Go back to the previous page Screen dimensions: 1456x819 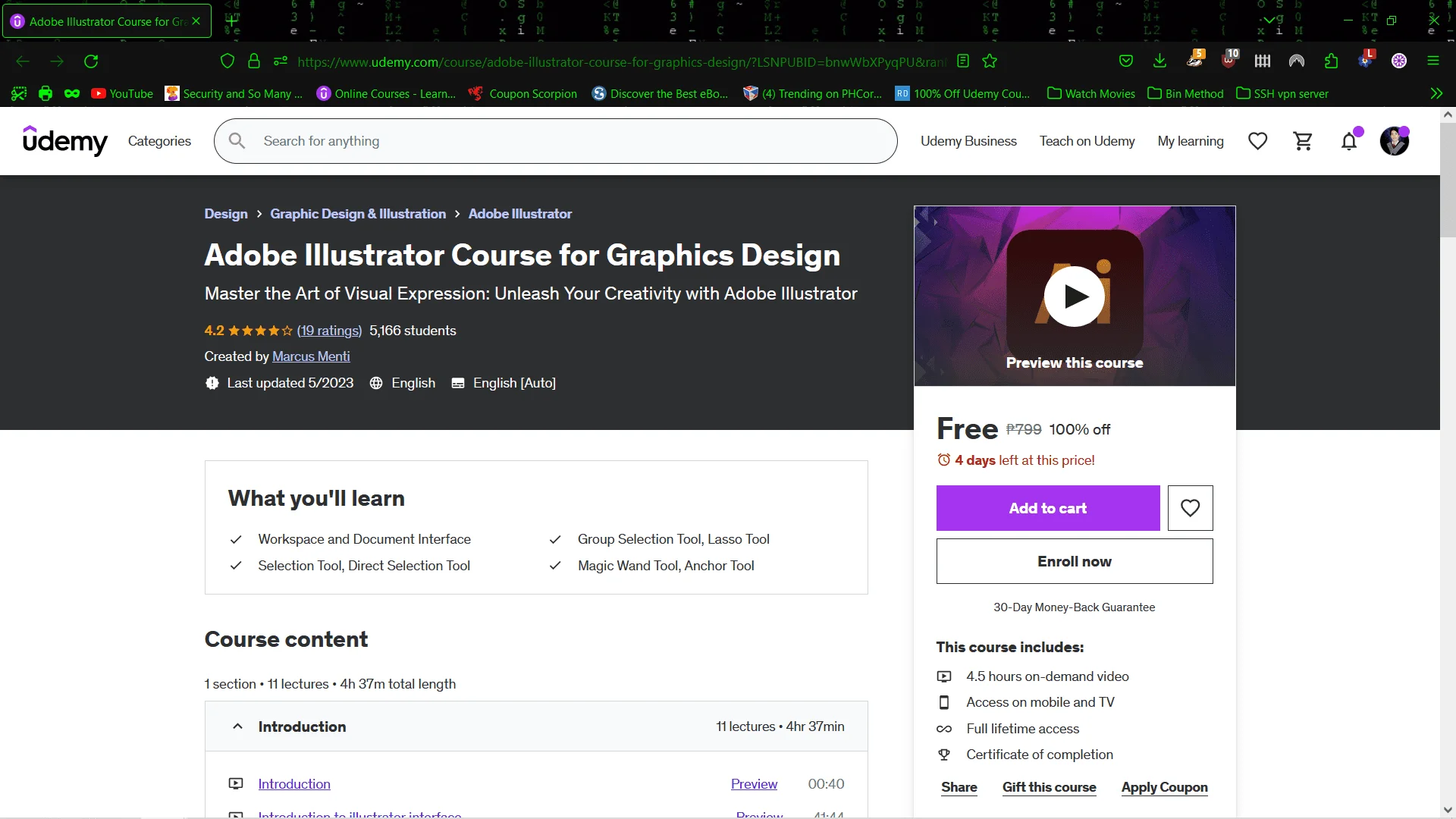coord(23,61)
